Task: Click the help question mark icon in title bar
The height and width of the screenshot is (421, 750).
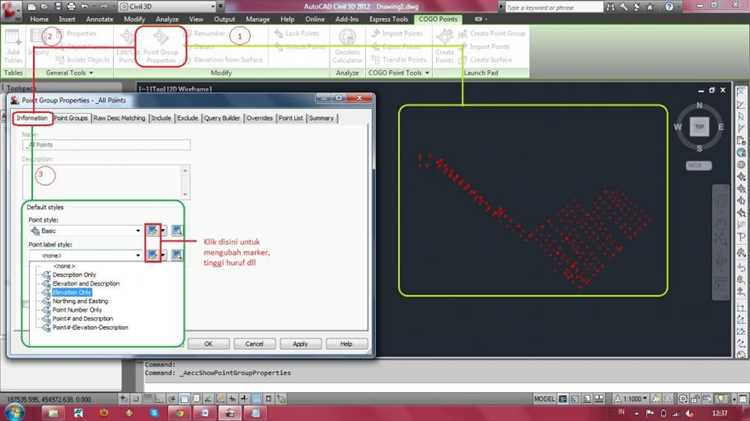Action: pos(669,7)
